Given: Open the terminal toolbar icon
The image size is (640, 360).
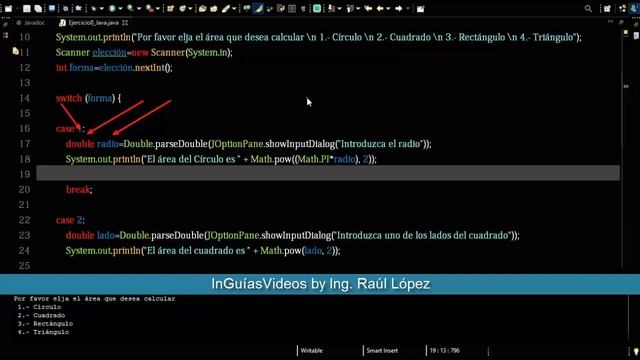Looking at the screenshot, I should (x=52, y=8).
